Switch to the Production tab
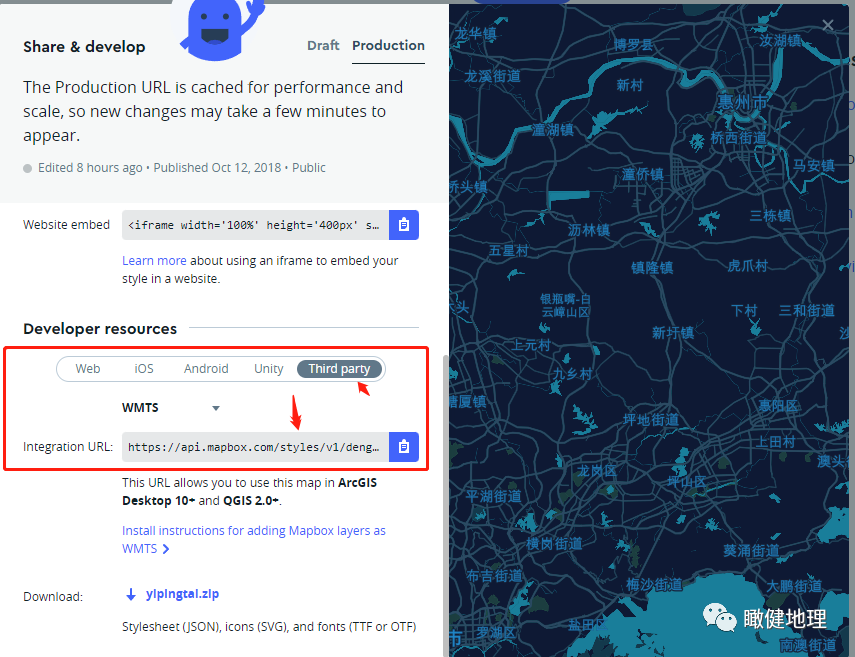This screenshot has height=657, width=855. [388, 45]
